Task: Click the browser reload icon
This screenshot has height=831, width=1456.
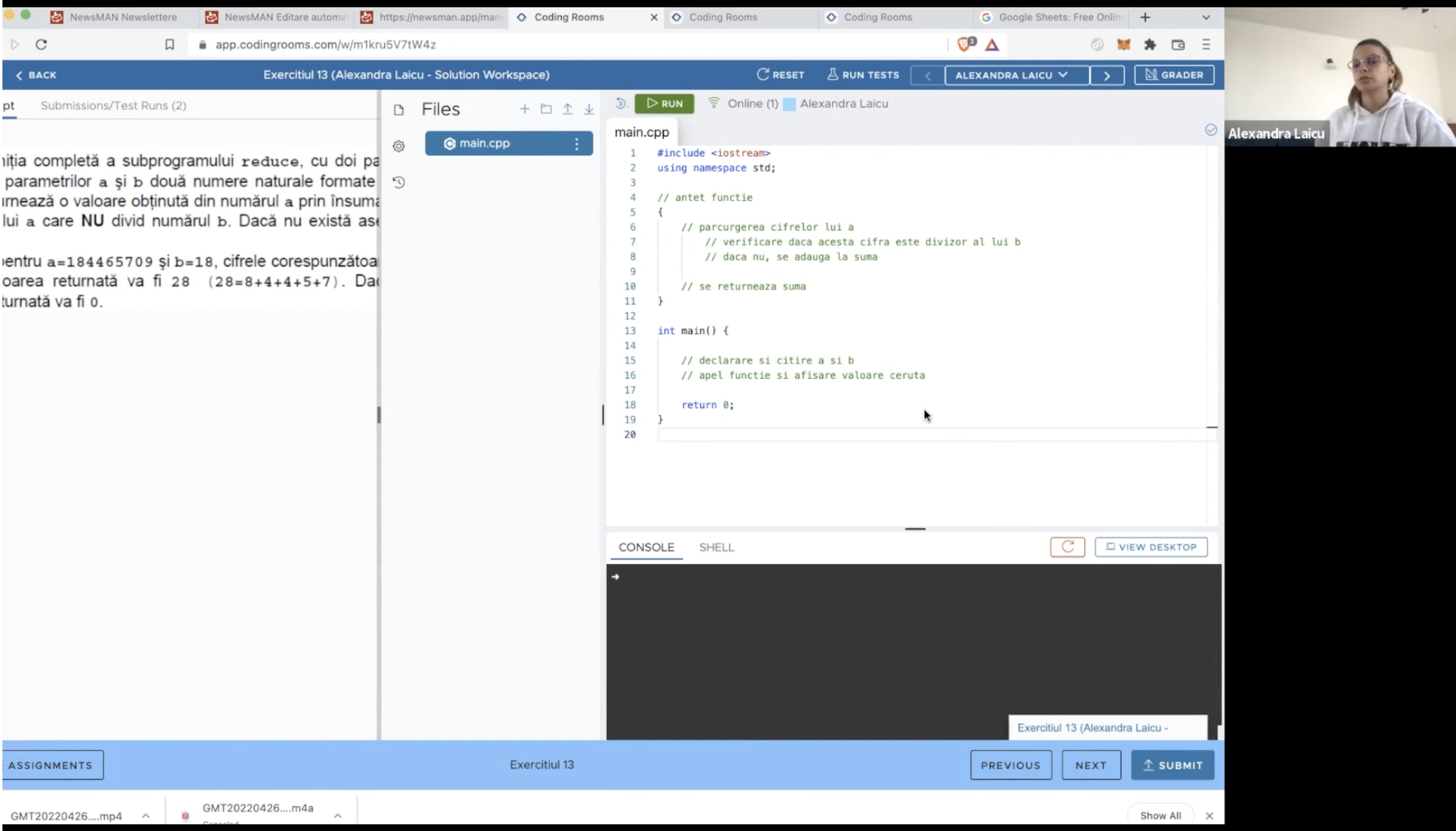Action: (41, 44)
